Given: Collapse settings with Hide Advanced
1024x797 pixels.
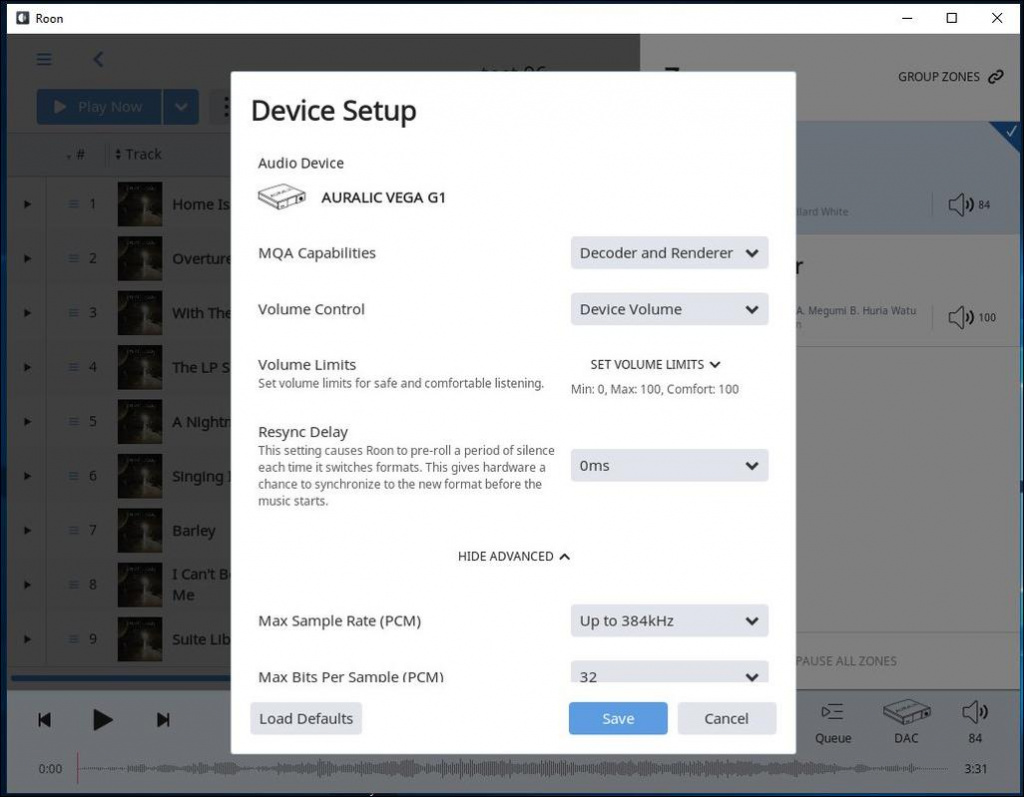Looking at the screenshot, I should coord(514,557).
